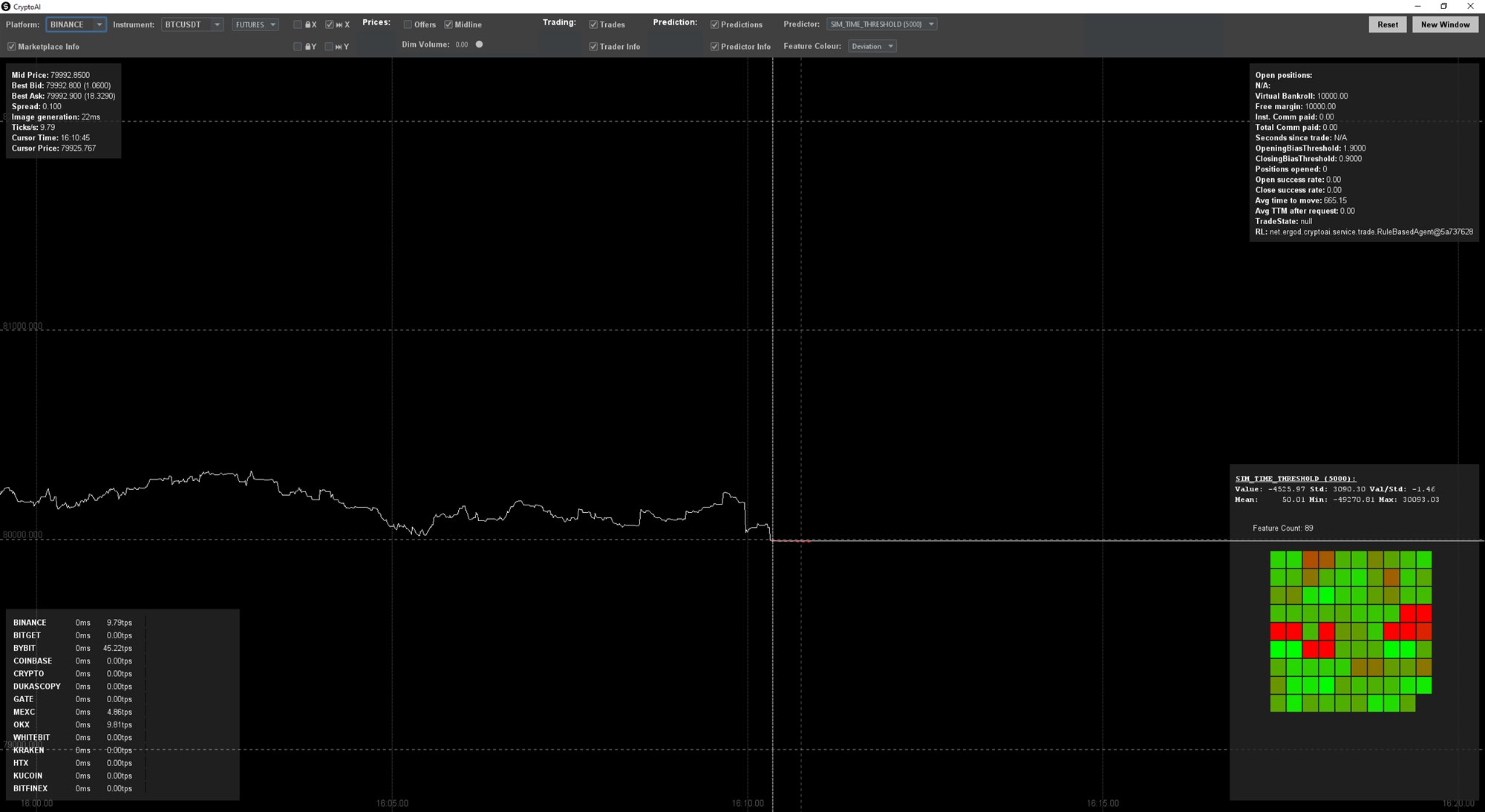Enable the lock Y axis checkbox
The width and height of the screenshot is (1485, 812).
tap(298, 47)
